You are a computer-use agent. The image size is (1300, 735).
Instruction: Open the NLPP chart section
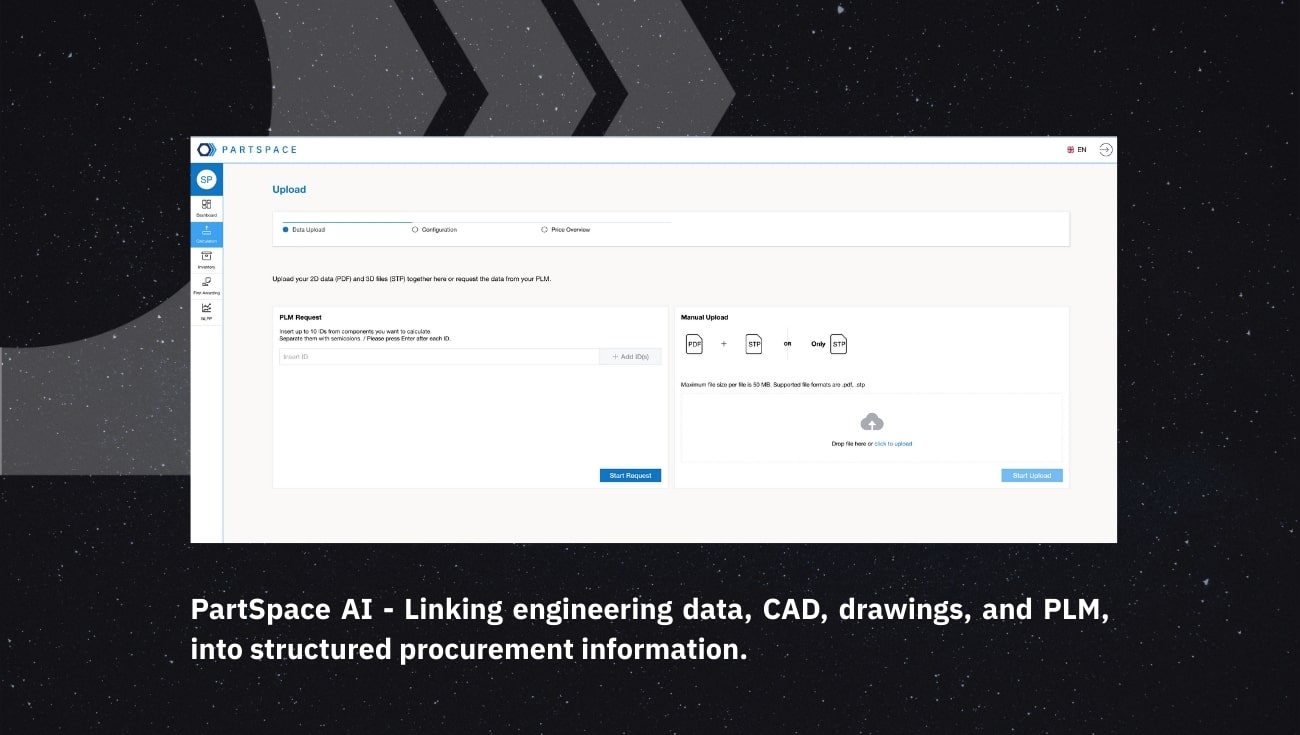tap(206, 313)
